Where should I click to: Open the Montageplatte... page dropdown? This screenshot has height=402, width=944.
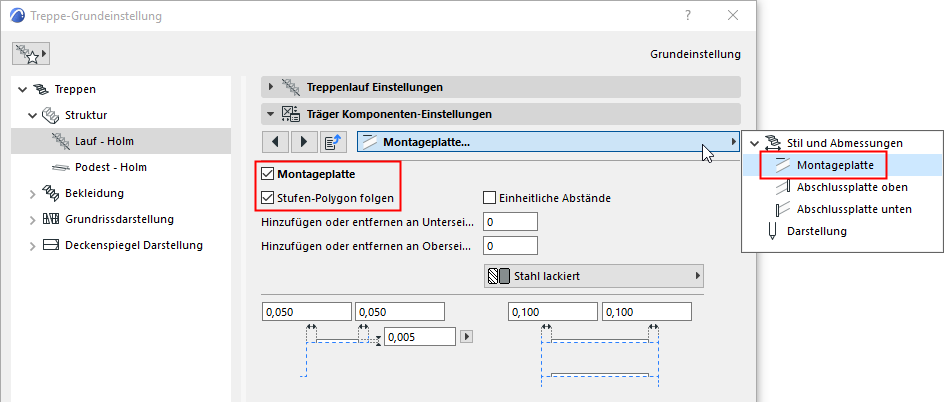click(548, 142)
